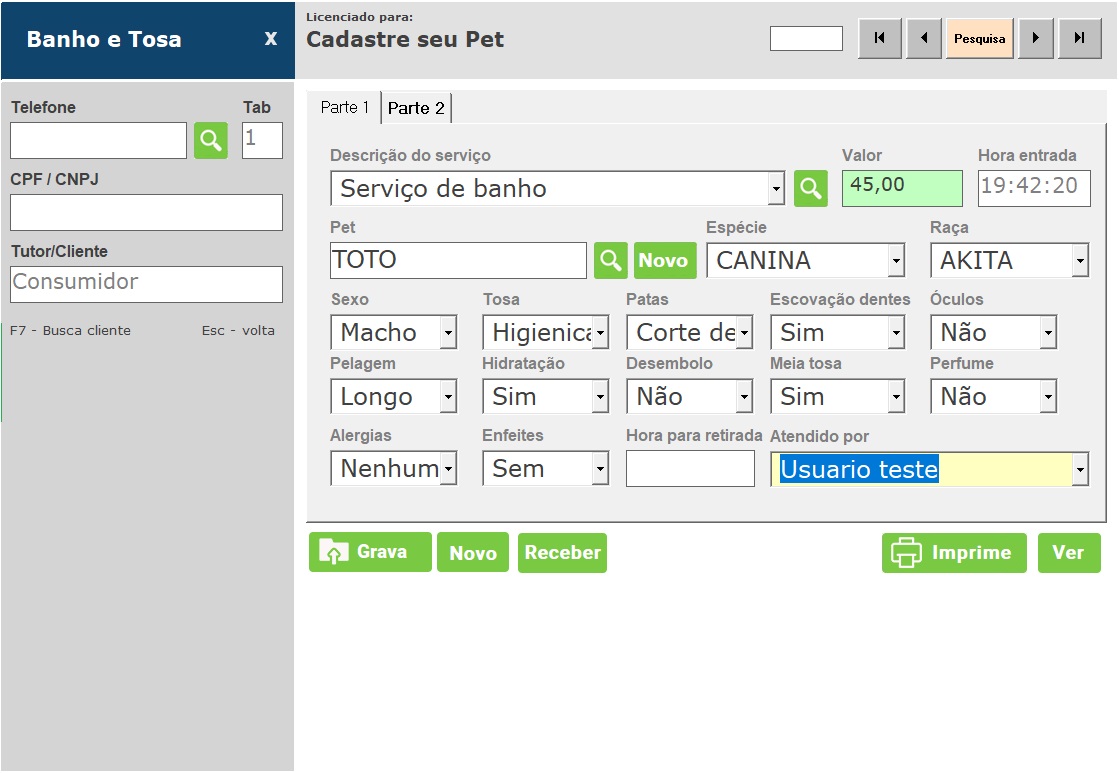
Task: Open the Espécie CANINA dropdown
Action: click(896, 261)
